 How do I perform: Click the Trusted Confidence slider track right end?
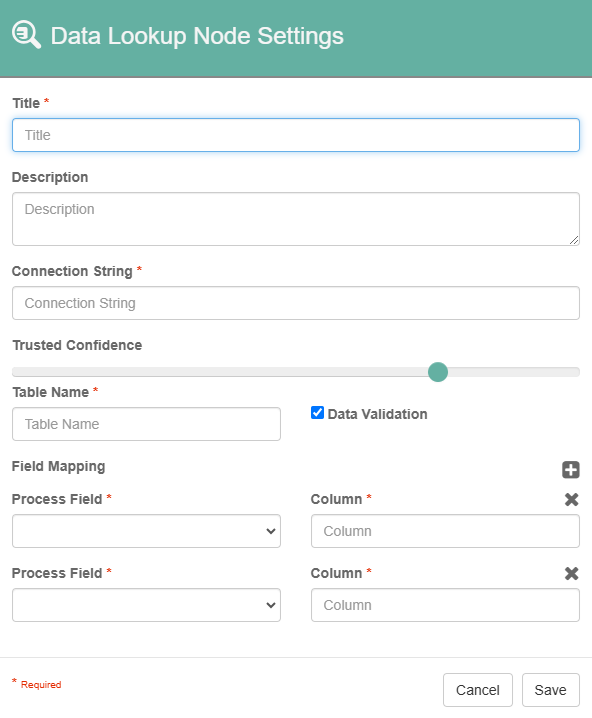pyautogui.click(x=575, y=372)
